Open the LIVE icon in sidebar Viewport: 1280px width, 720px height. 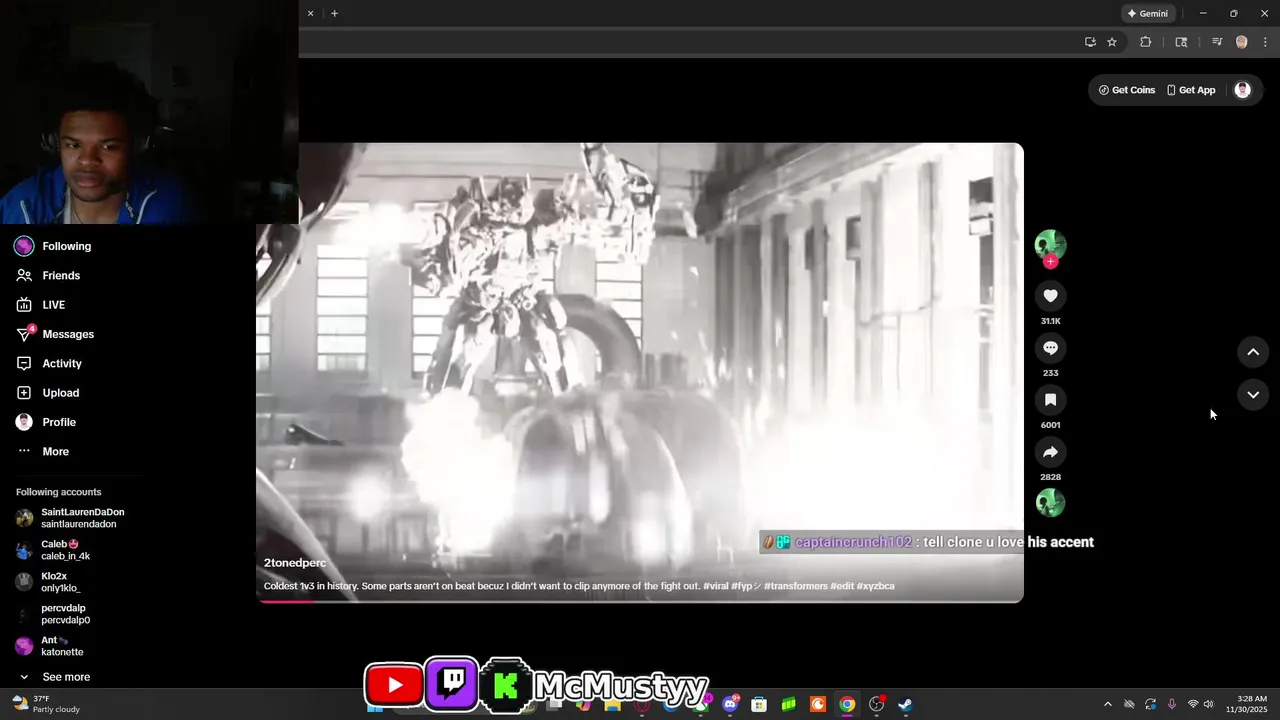[x=24, y=305]
